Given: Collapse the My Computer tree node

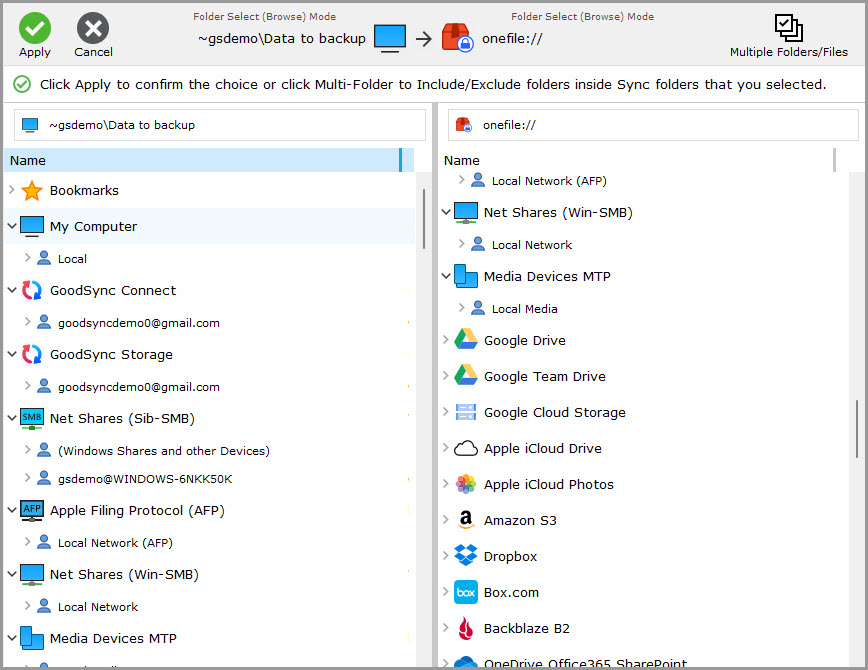Looking at the screenshot, I should click(11, 226).
